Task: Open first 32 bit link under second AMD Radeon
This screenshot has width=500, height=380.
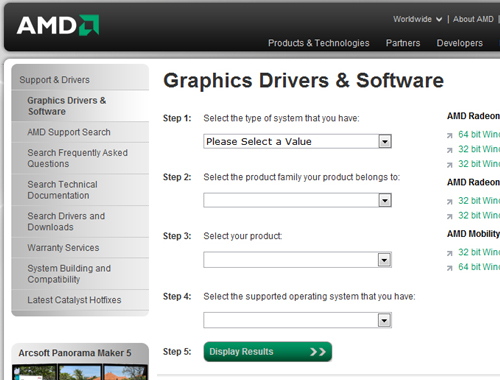Action: 479,201
